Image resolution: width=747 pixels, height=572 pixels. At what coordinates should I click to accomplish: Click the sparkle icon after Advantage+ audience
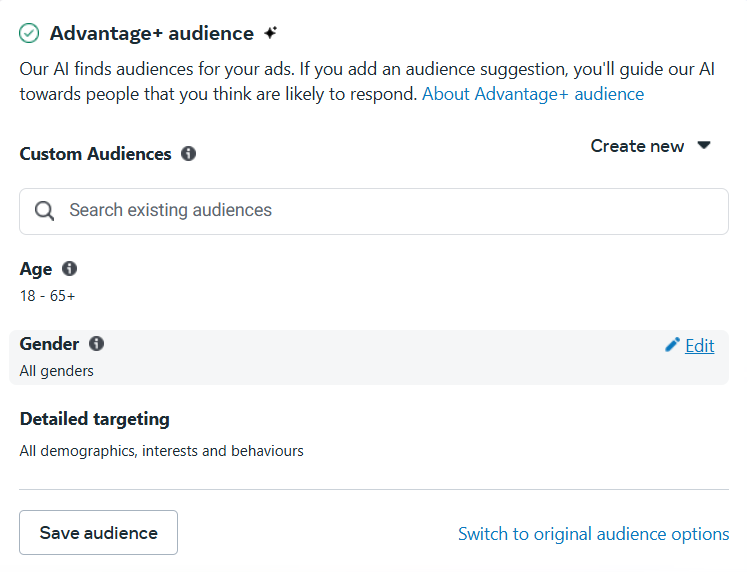(x=271, y=33)
